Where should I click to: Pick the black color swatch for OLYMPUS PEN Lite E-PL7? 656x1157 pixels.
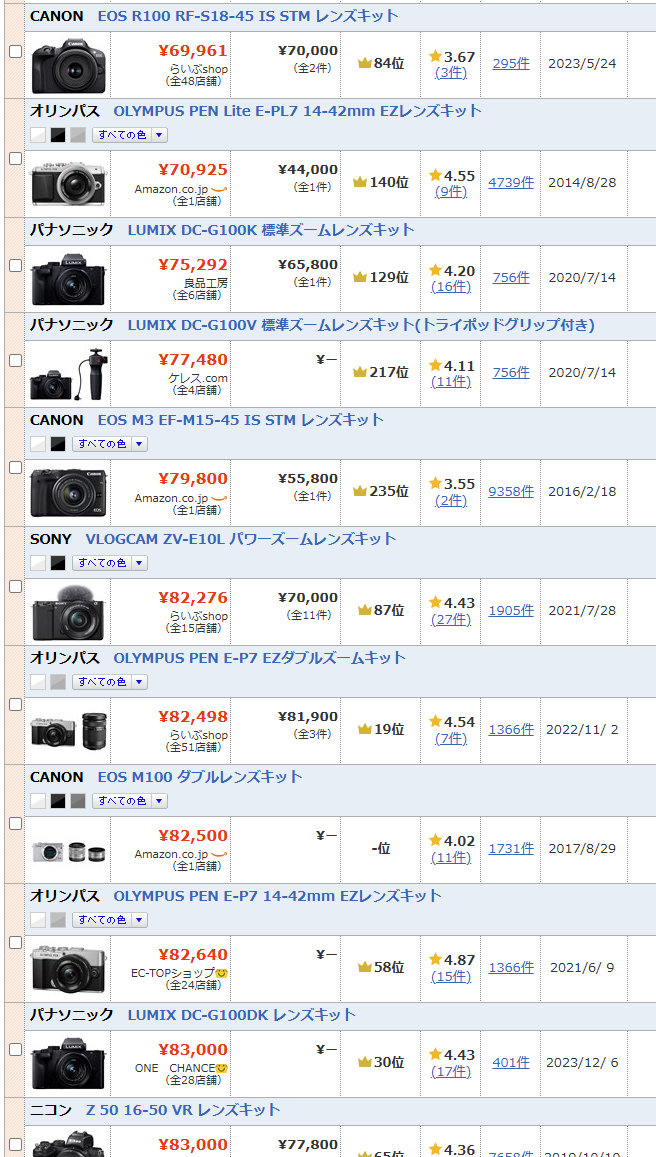click(58, 135)
